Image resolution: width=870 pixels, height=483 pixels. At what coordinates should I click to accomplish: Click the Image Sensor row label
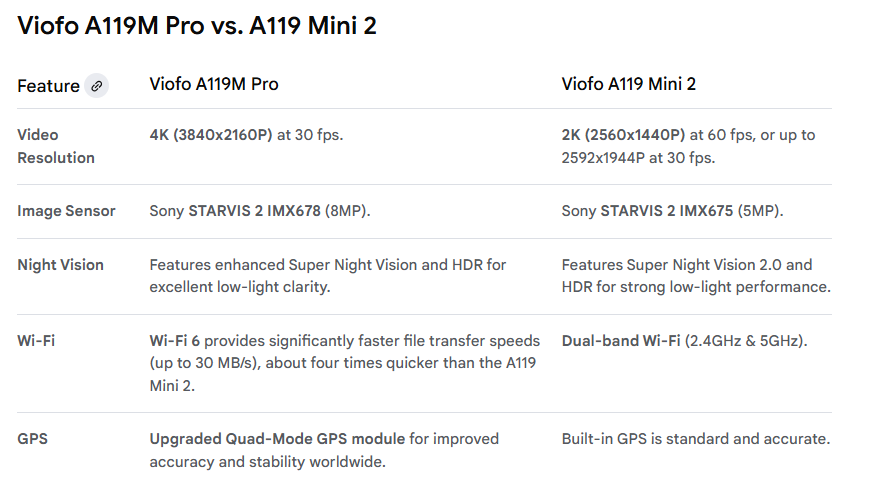66,211
